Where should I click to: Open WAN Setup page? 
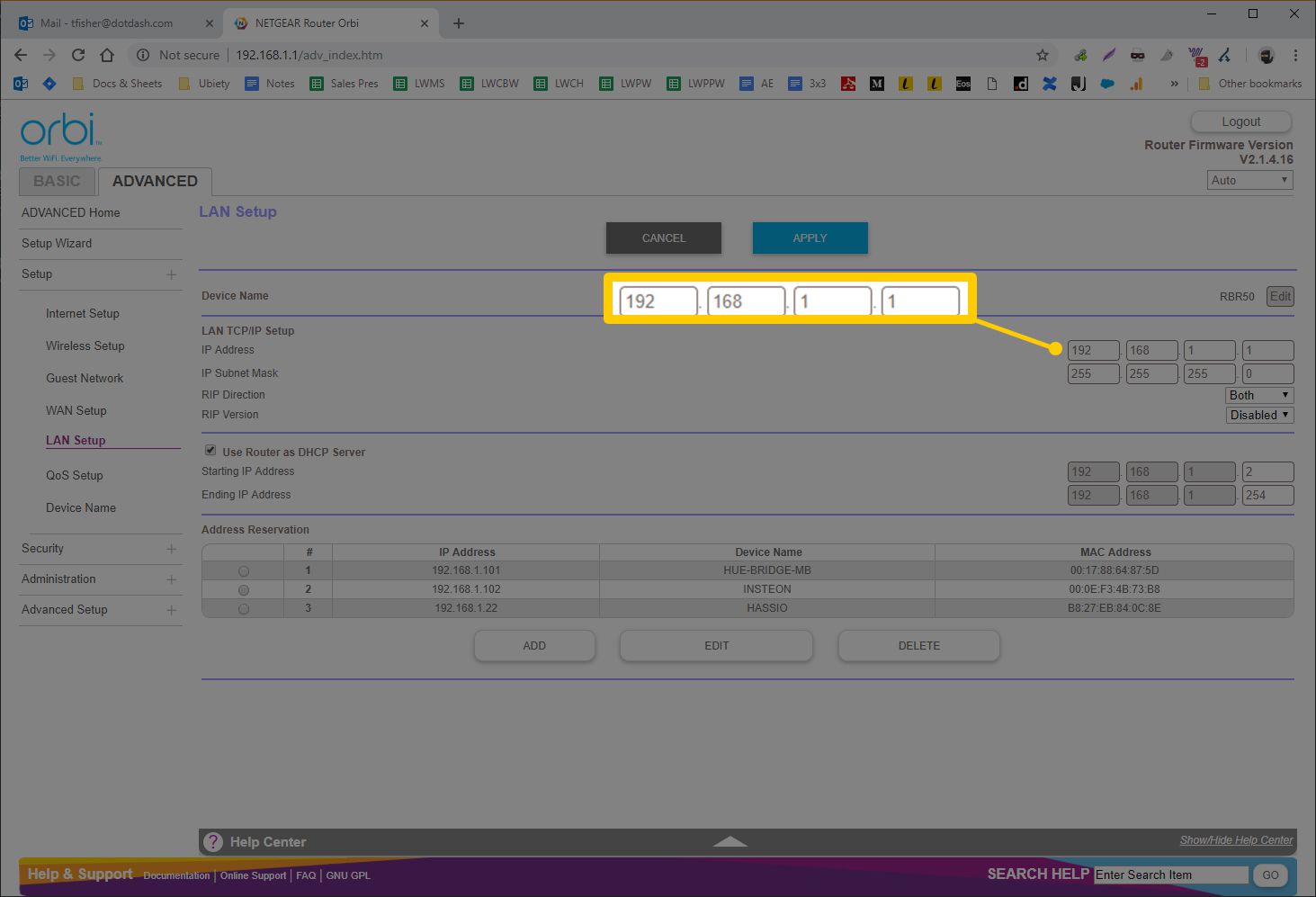pos(76,410)
